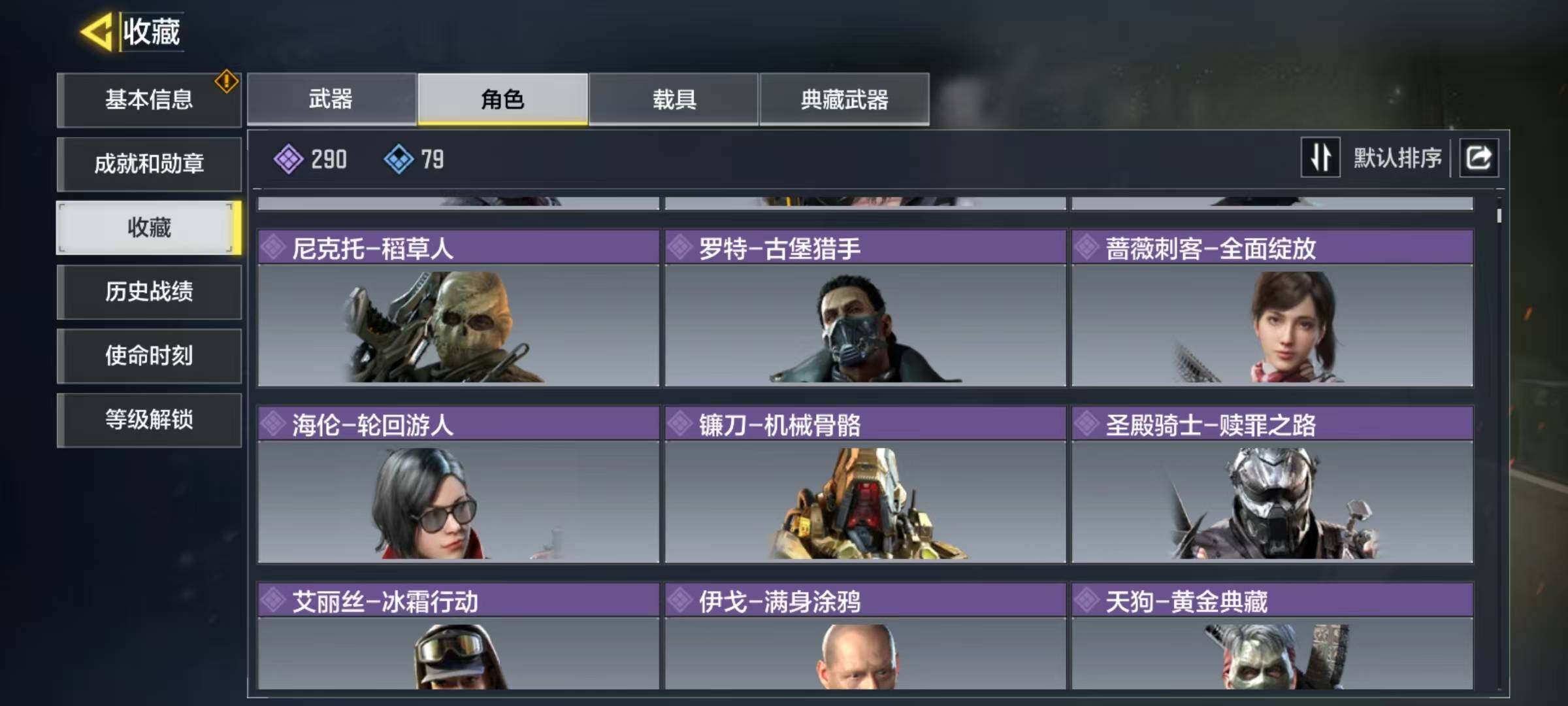Click the purple diamond currency icon
The height and width of the screenshot is (706, 1568).
pyautogui.click(x=288, y=160)
